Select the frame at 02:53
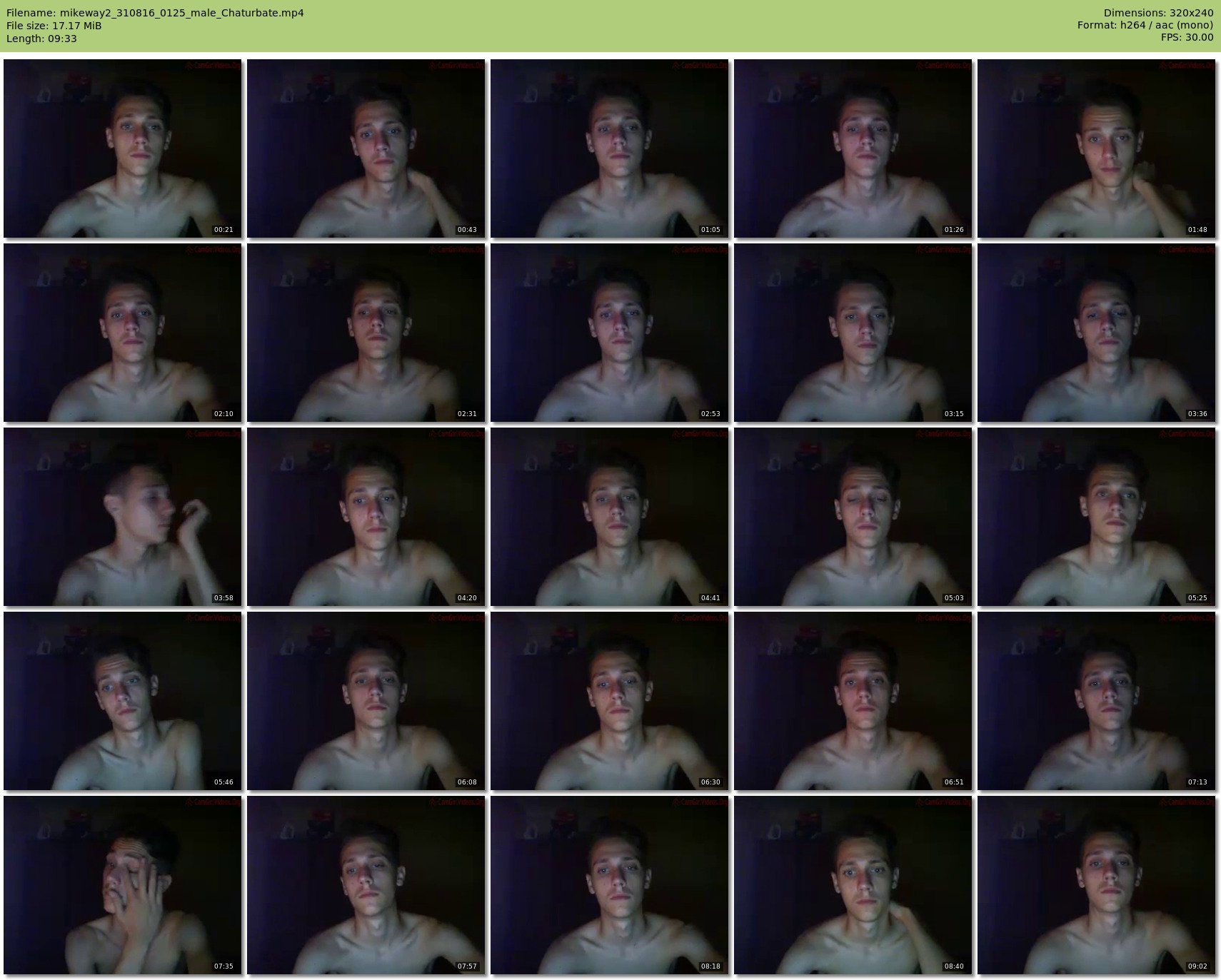This screenshot has width=1221, height=980. pos(610,333)
